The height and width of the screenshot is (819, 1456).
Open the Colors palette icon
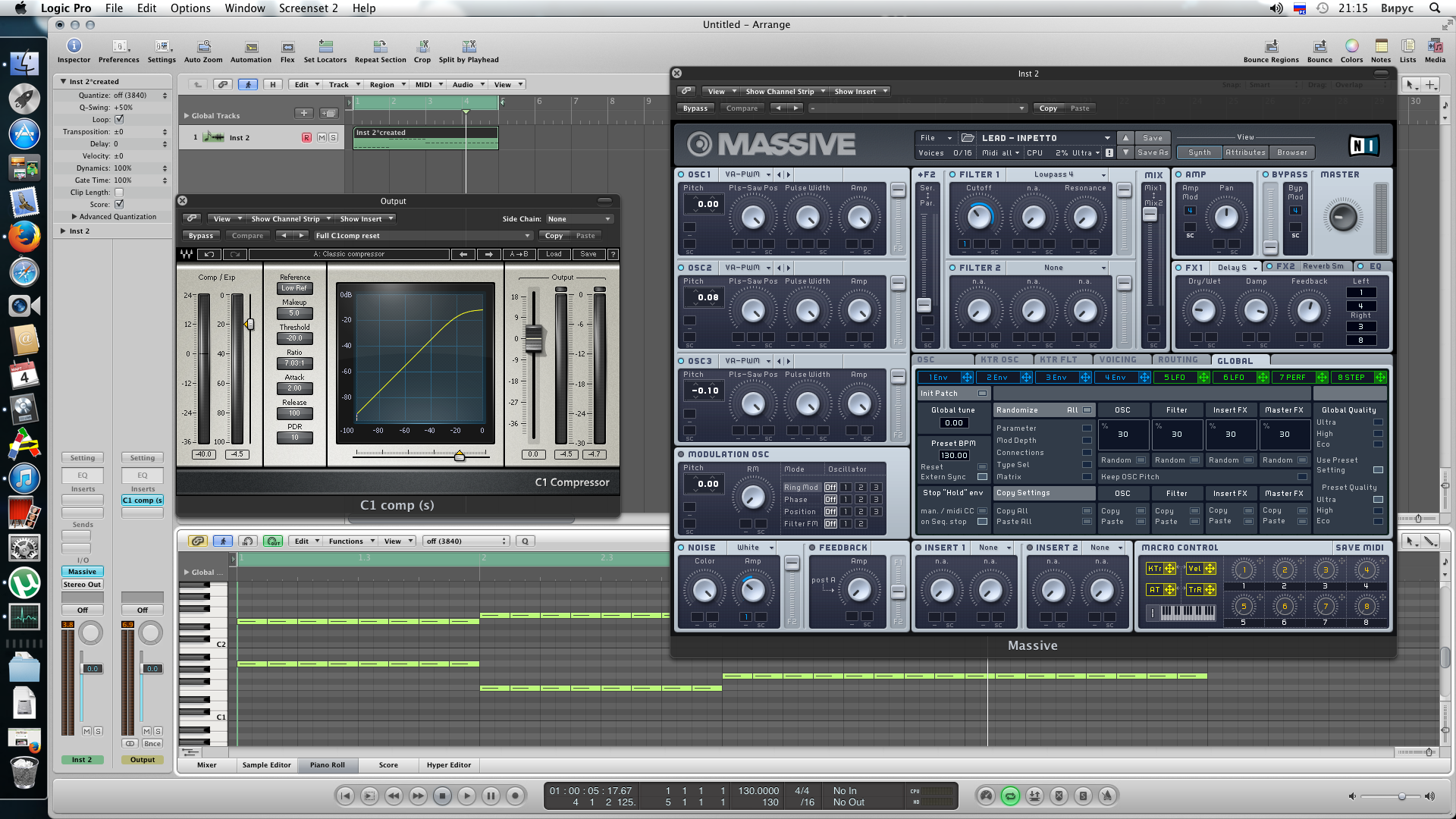(1351, 47)
